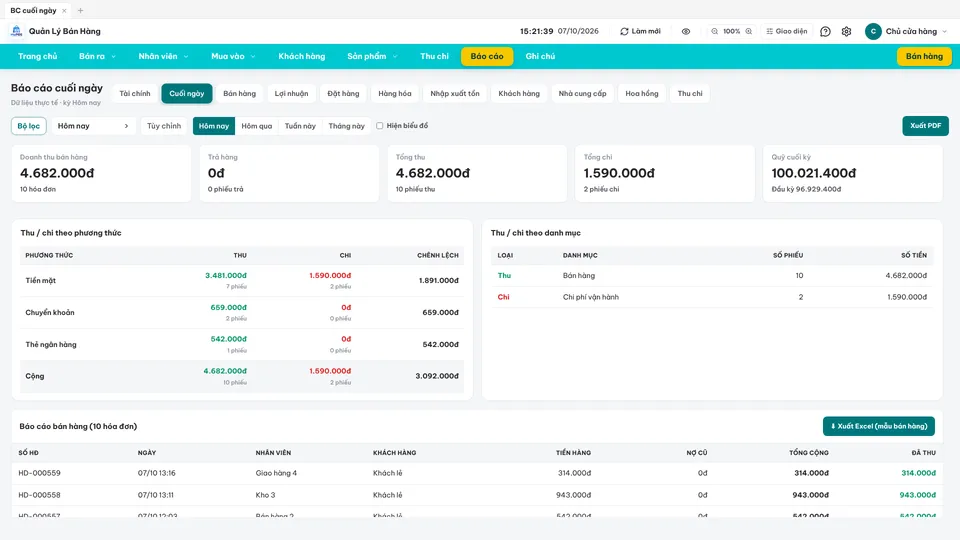Image resolution: width=960 pixels, height=540 pixels.
Task: Click the TỔNG CỘNG column header
Action: click(808, 453)
